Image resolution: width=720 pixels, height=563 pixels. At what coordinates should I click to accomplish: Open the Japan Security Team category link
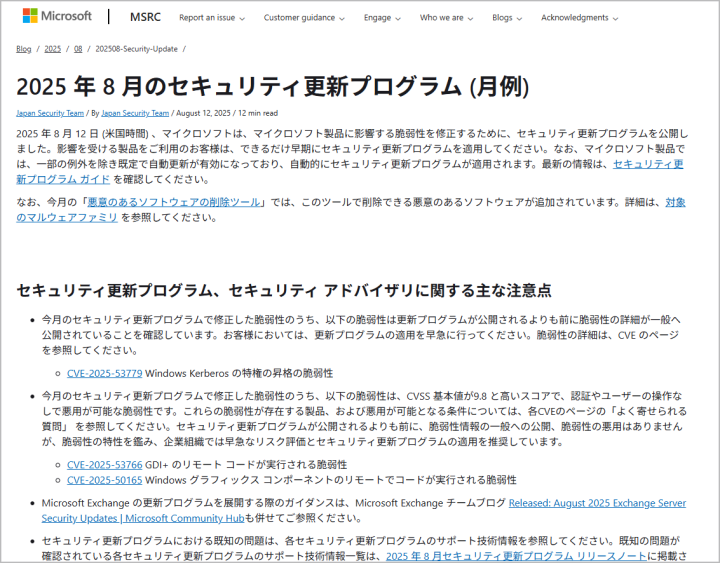pyautogui.click(x=50, y=113)
